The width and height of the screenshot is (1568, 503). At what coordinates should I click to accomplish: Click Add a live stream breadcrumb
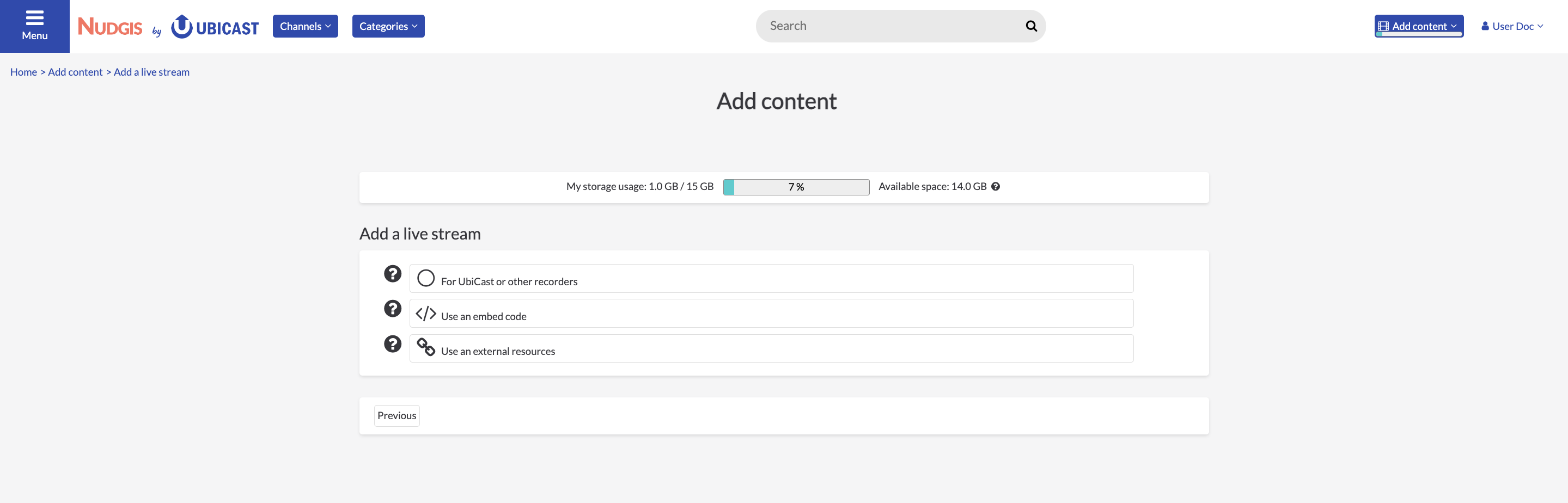point(151,72)
